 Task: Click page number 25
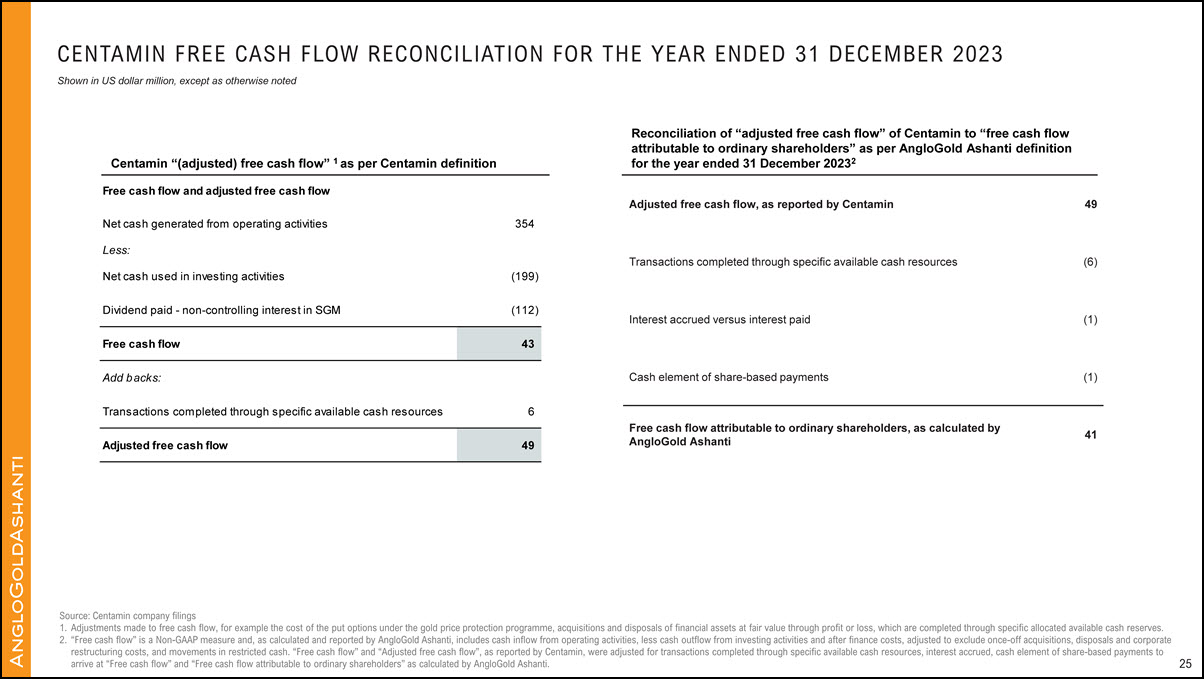(x=1185, y=664)
